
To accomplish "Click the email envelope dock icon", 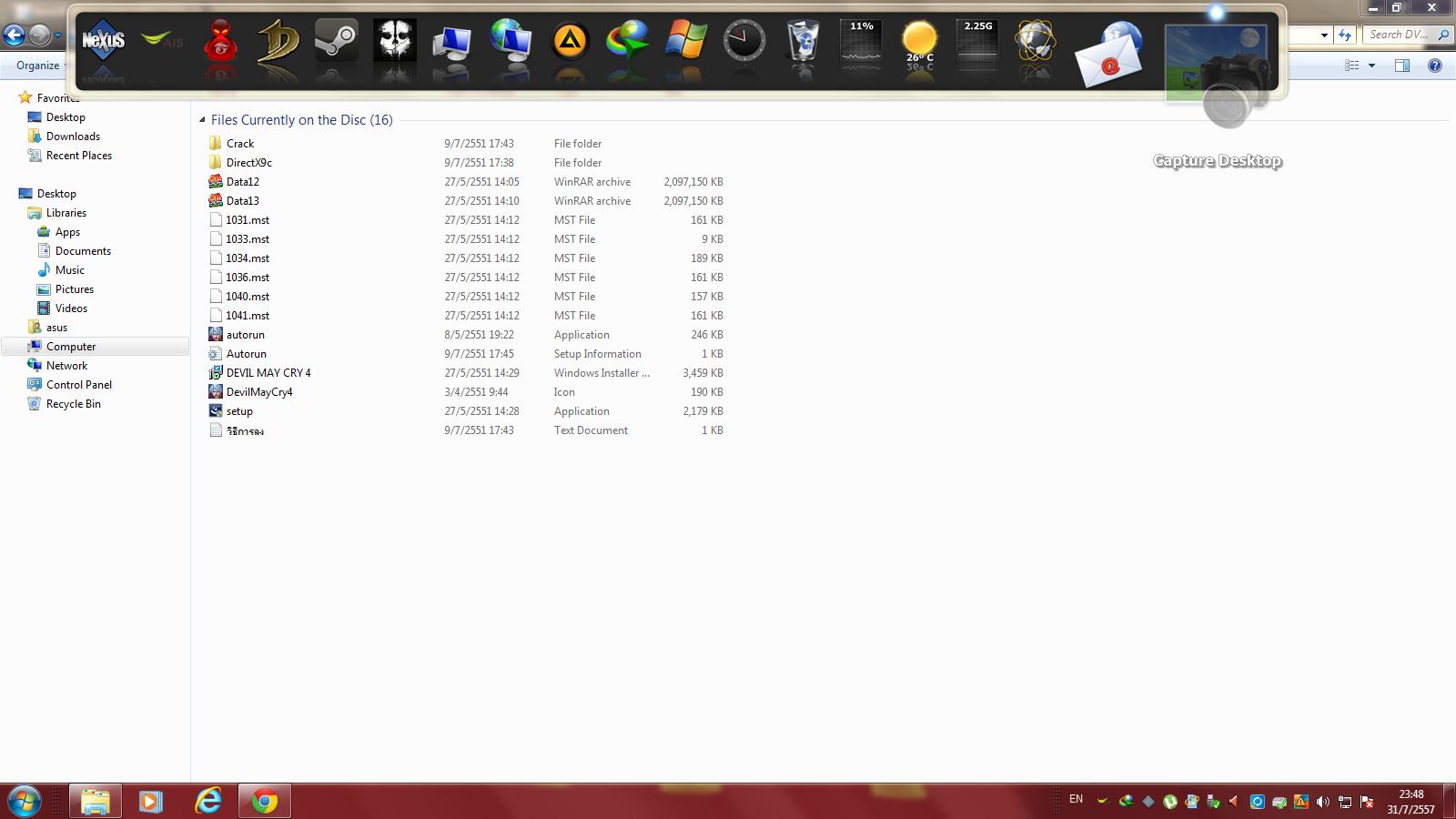I will (1108, 58).
